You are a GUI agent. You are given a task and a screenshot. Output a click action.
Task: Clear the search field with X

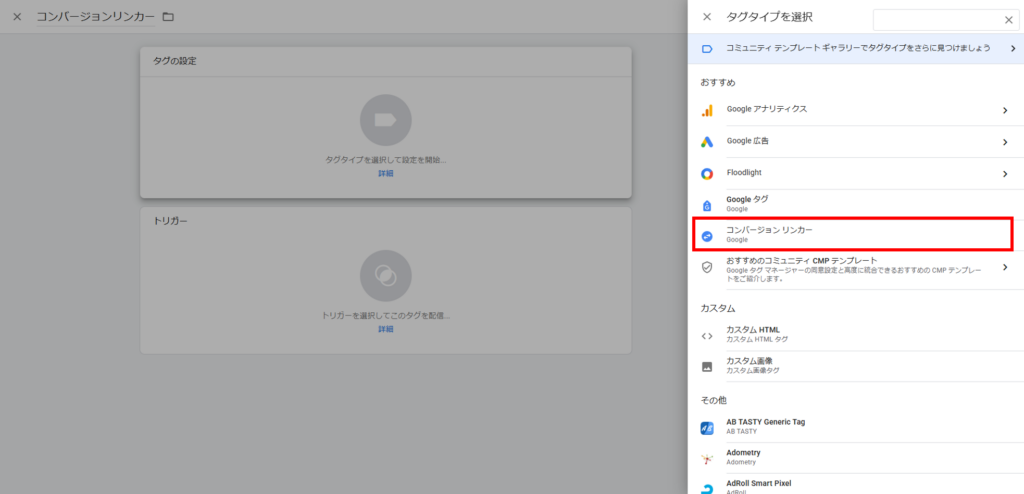click(x=1008, y=20)
